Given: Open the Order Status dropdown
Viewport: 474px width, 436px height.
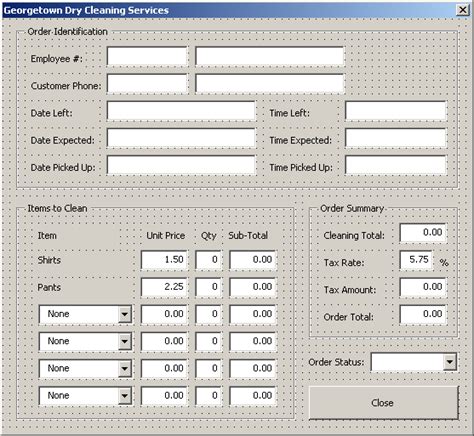Looking at the screenshot, I should (450, 362).
